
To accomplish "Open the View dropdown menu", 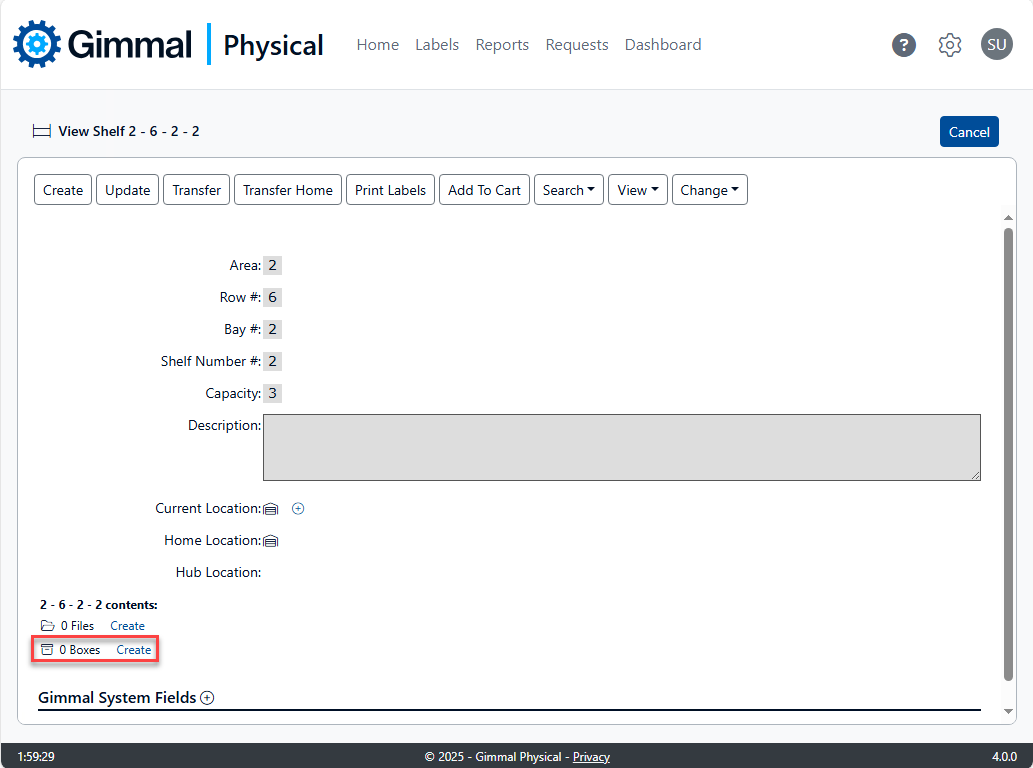I will click(637, 190).
